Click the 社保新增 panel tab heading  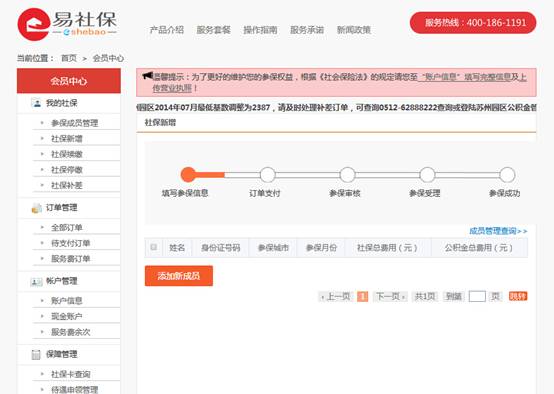tap(160, 123)
